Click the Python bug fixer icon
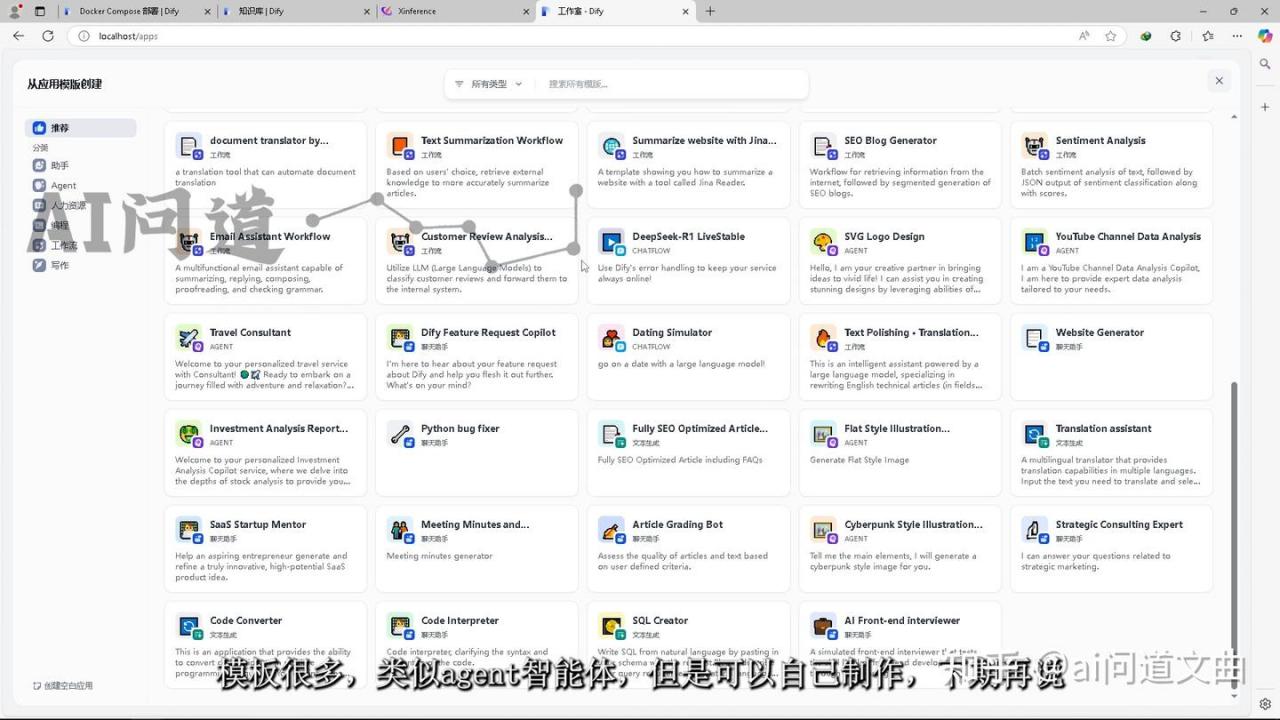Screen dimensions: 1280x720 [x=400, y=434]
